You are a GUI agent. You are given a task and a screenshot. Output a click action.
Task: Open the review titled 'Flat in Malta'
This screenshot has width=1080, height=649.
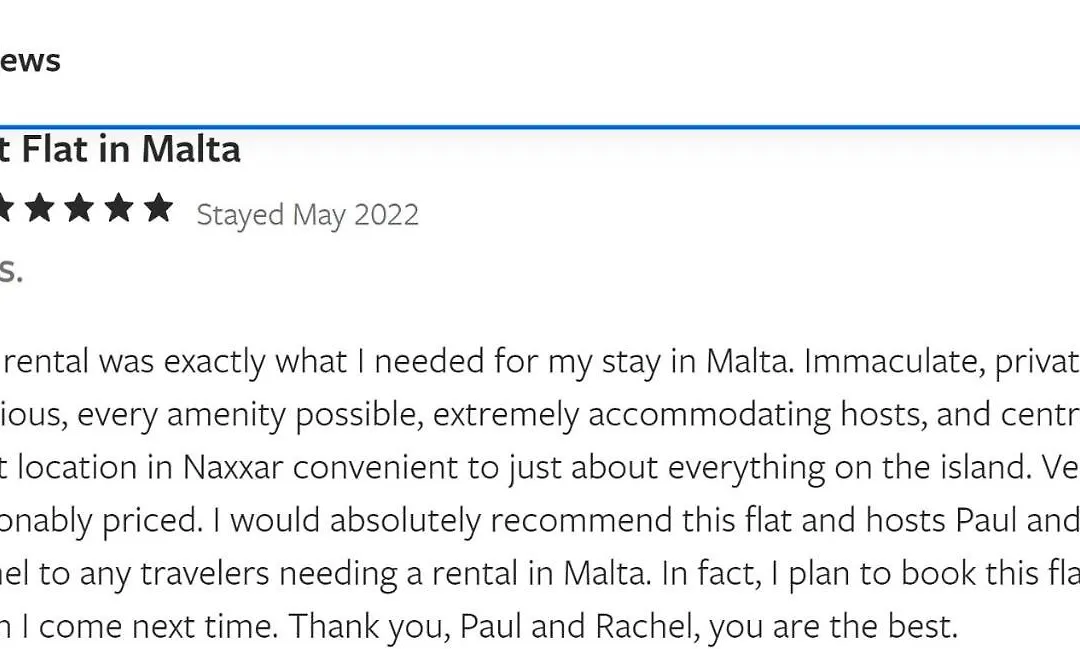click(120, 149)
